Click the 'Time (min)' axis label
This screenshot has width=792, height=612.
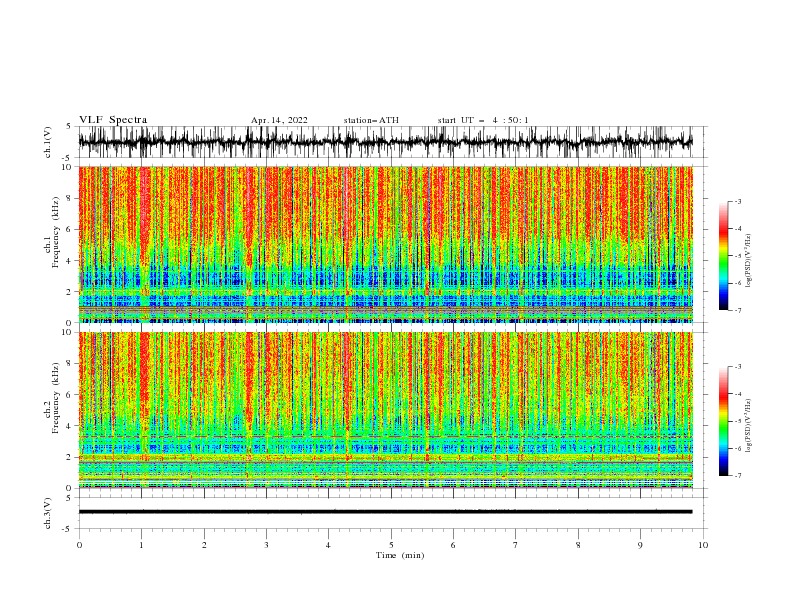[400, 555]
